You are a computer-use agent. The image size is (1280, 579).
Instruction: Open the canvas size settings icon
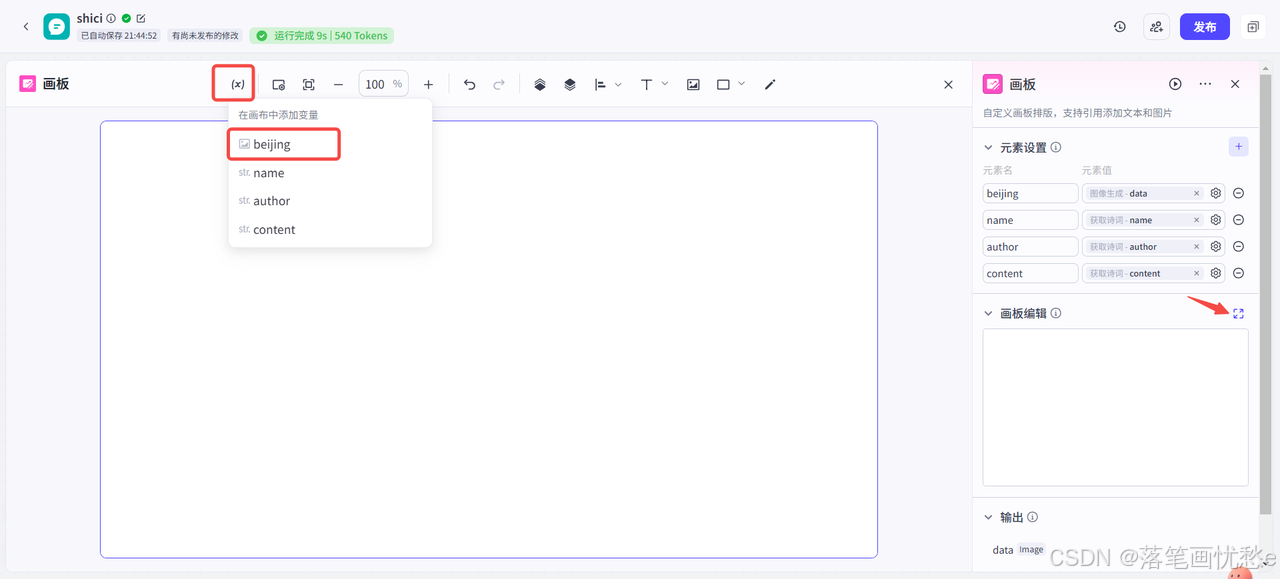tap(279, 85)
